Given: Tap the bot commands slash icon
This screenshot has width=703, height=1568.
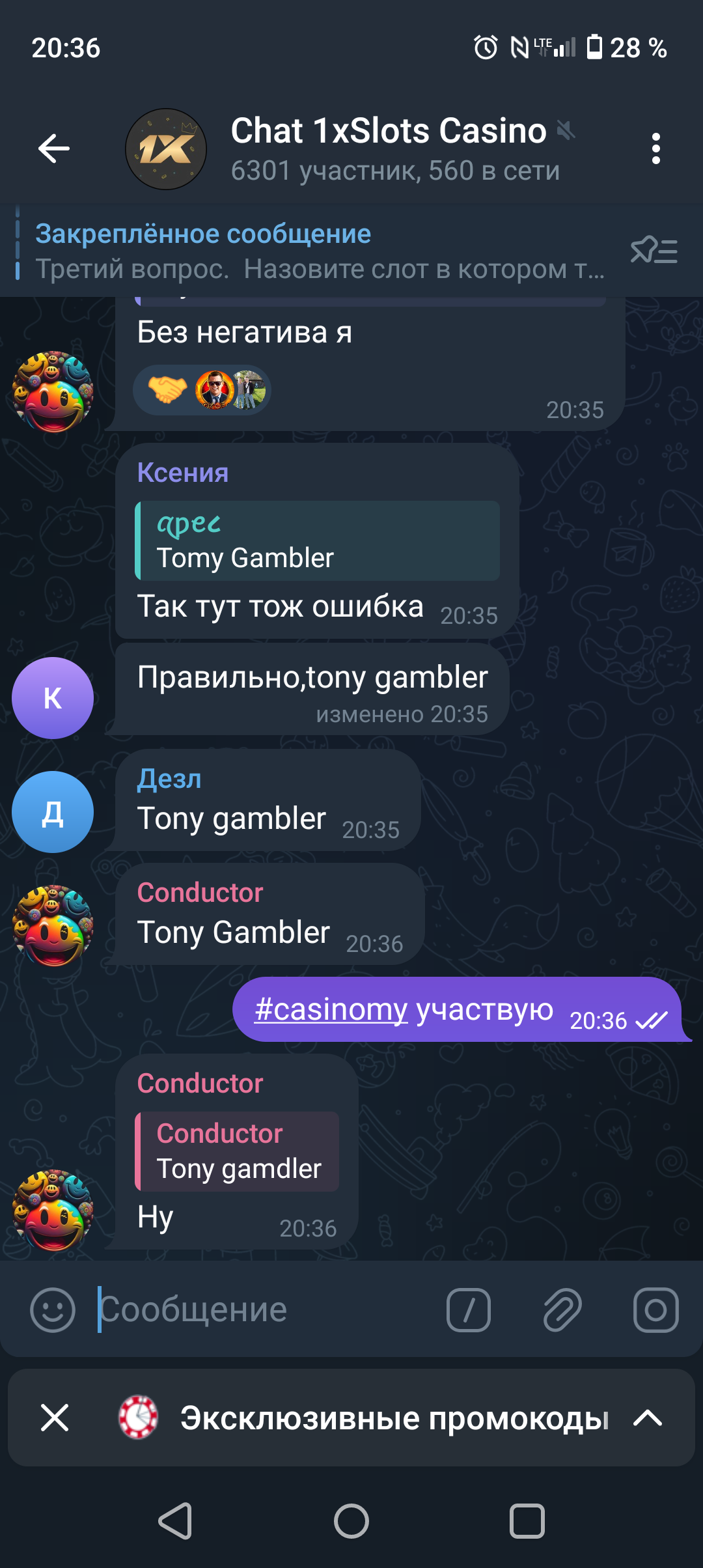Looking at the screenshot, I should pos(469,1310).
